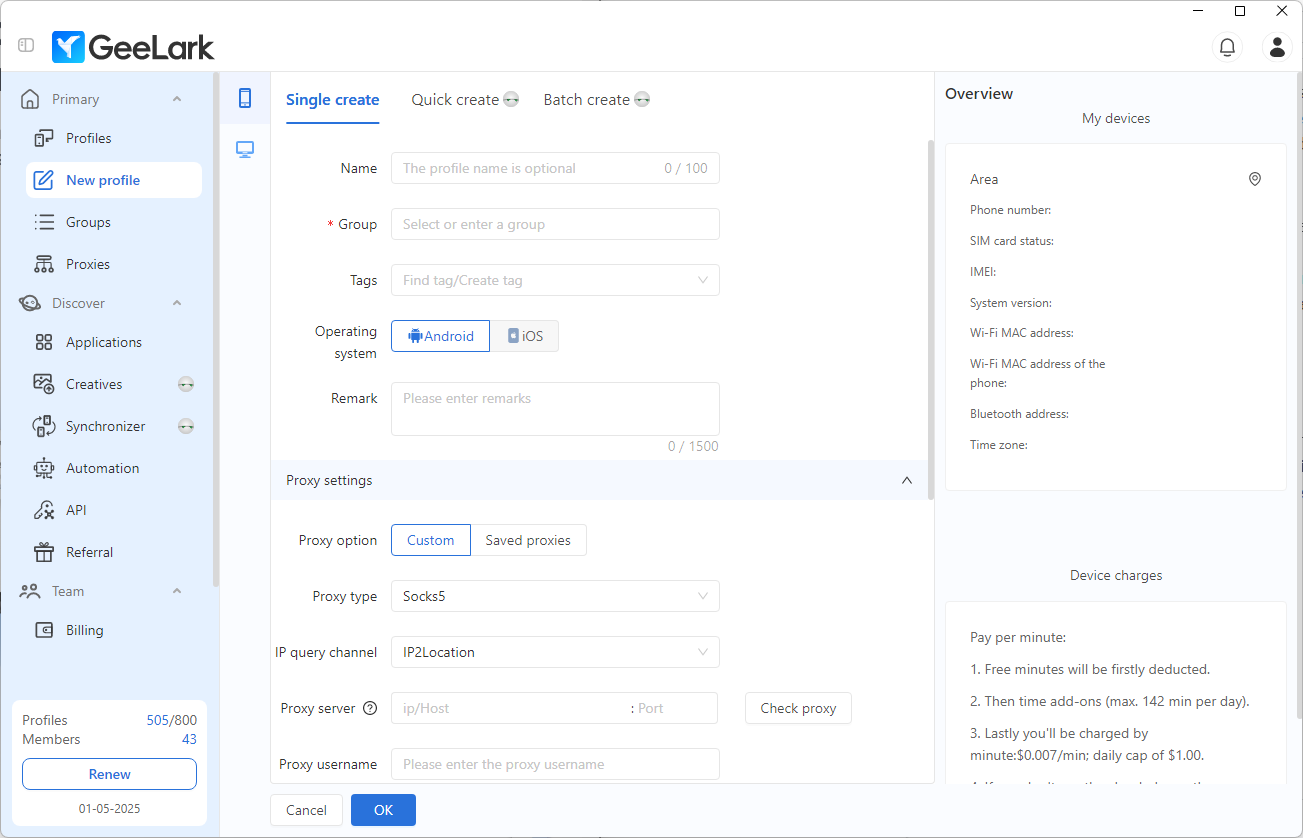This screenshot has width=1303, height=838.
Task: Collapse the Discover sidebar section
Action: click(177, 303)
